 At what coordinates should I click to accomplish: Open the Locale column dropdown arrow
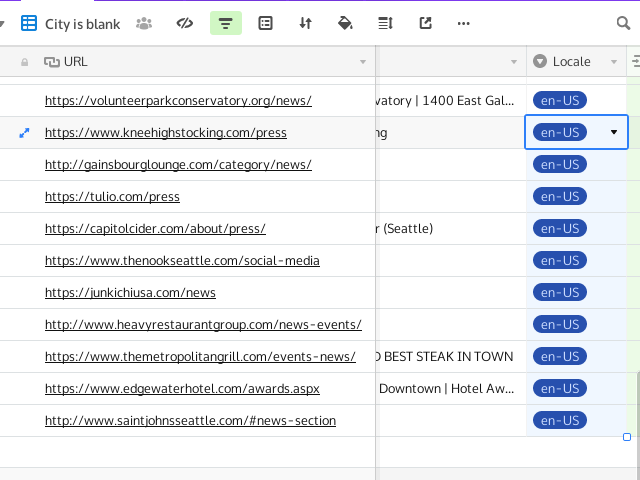(x=613, y=62)
